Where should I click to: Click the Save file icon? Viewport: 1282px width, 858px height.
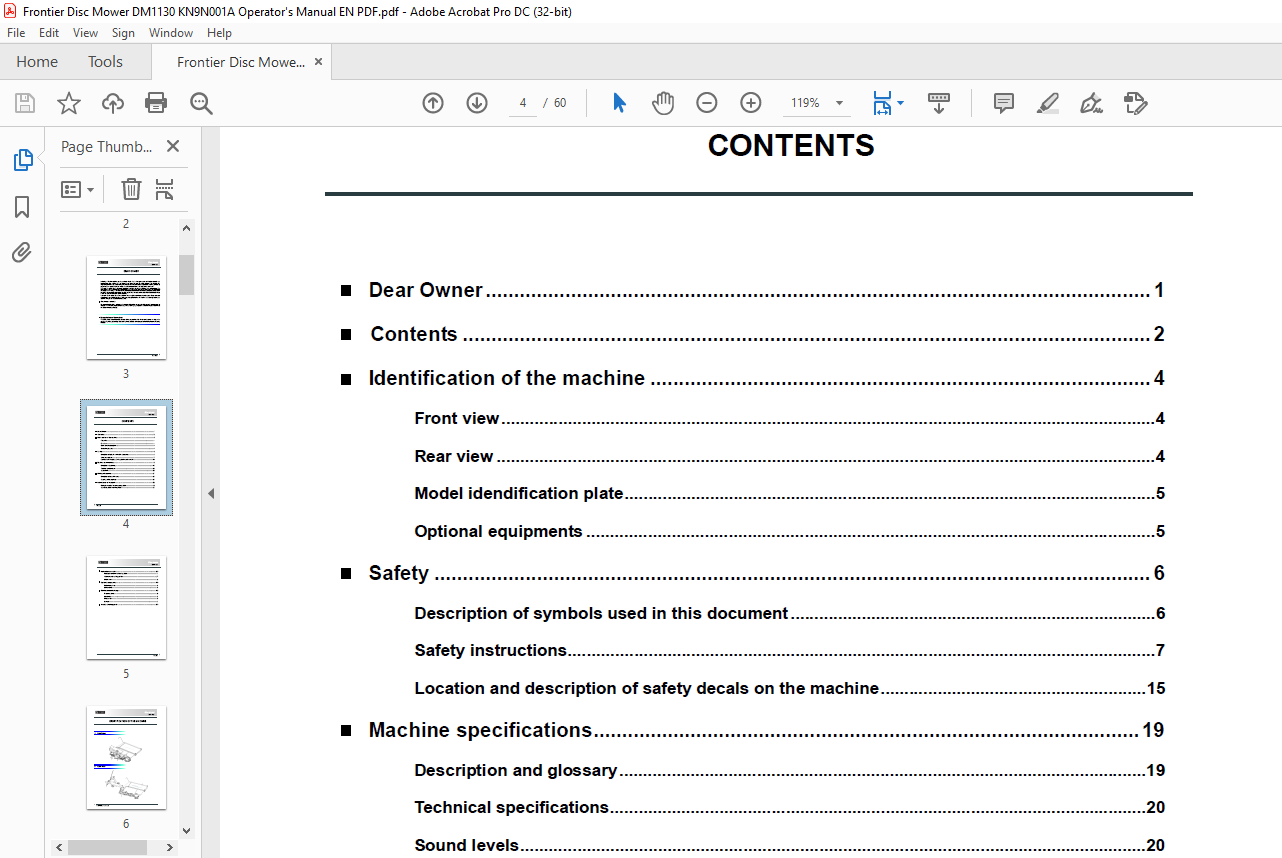(25, 103)
